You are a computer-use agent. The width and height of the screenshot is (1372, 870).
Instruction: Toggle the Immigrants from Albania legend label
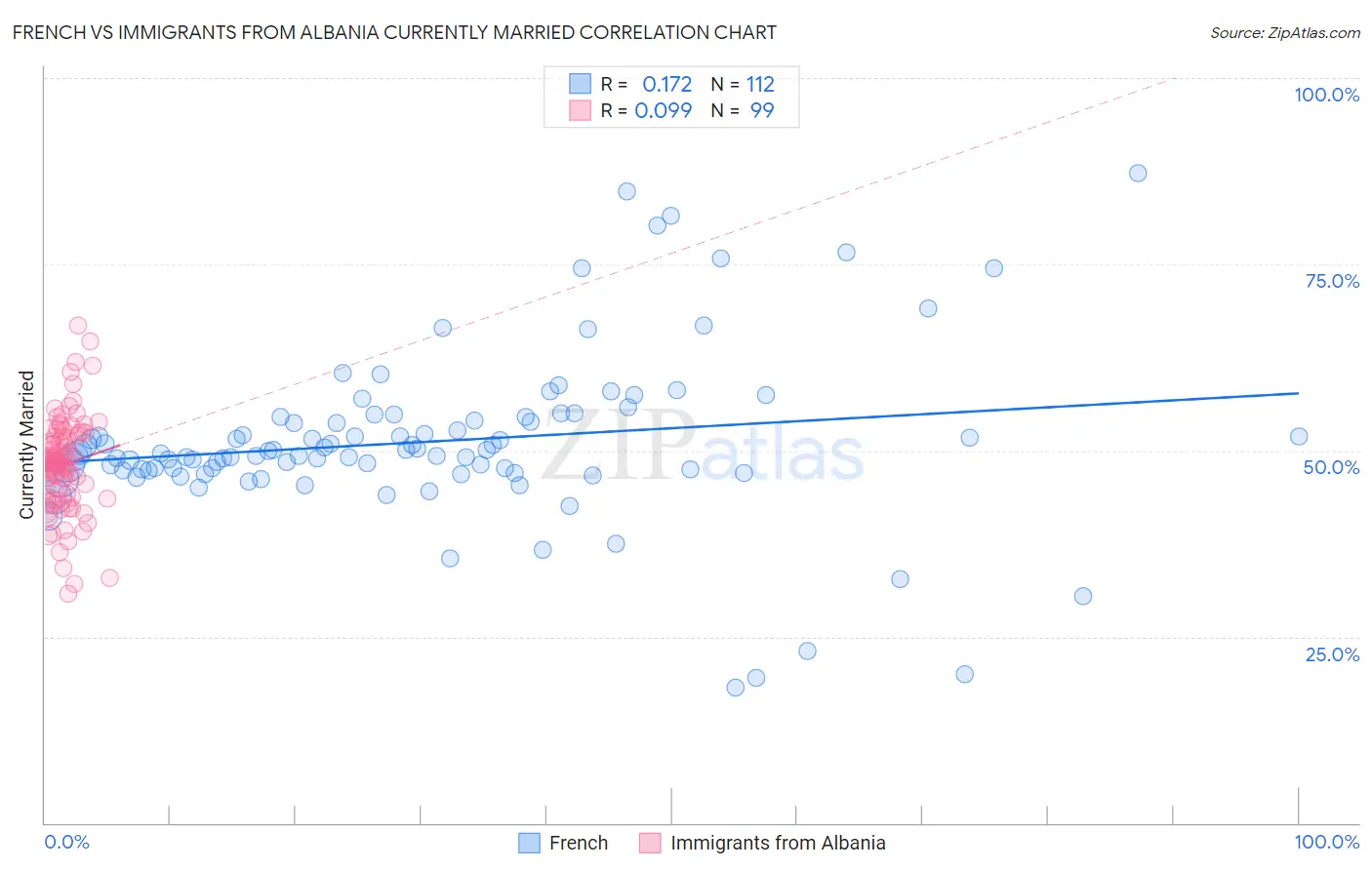tap(778, 843)
